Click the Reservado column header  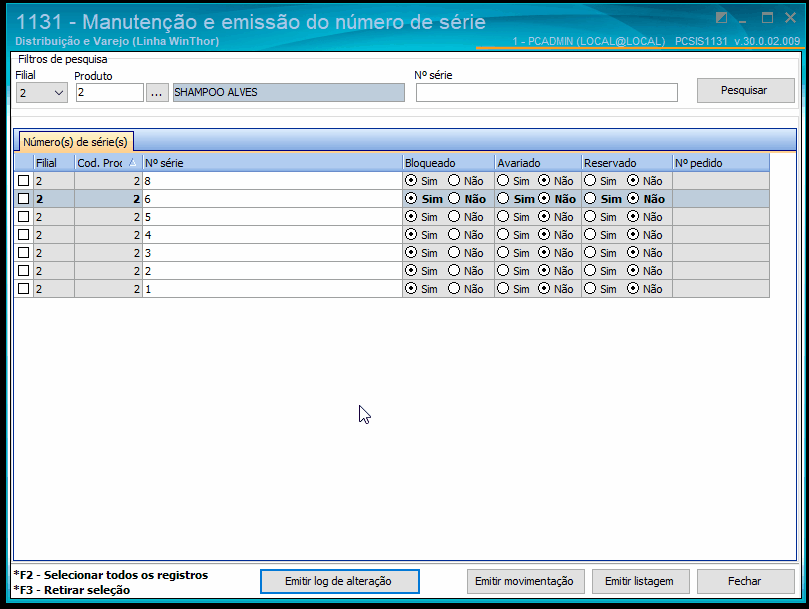(x=627, y=163)
